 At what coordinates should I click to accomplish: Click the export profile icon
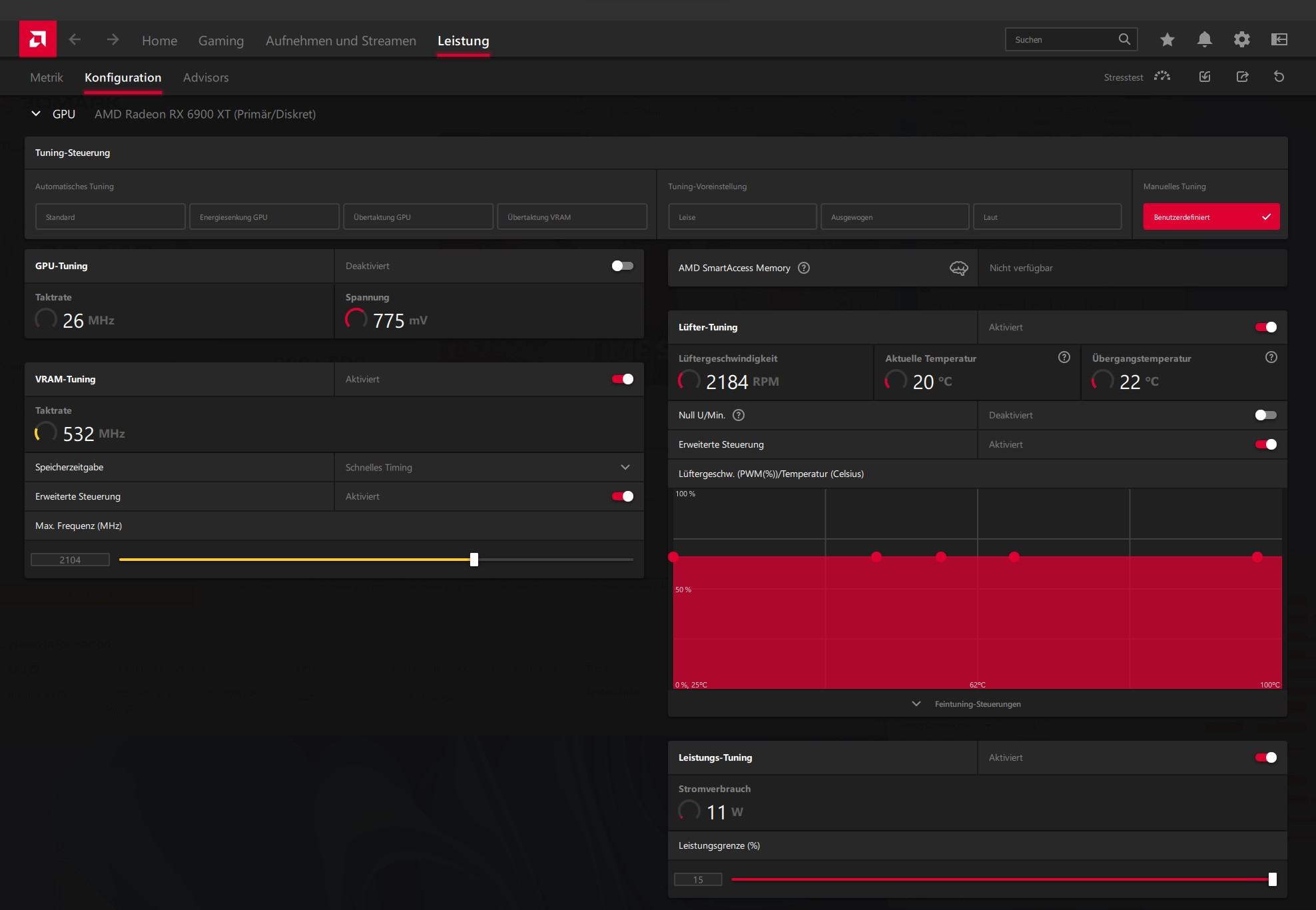click(1242, 77)
